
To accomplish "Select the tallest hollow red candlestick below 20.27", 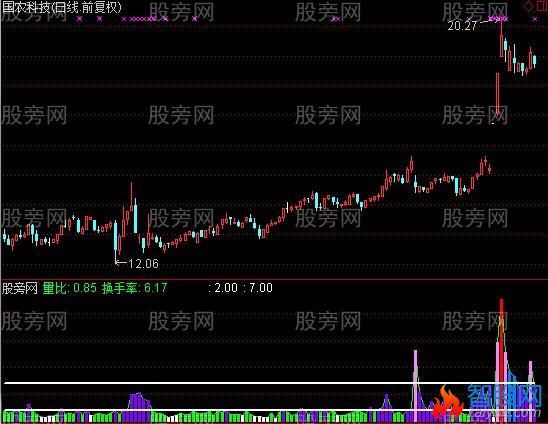I will click(x=497, y=93).
